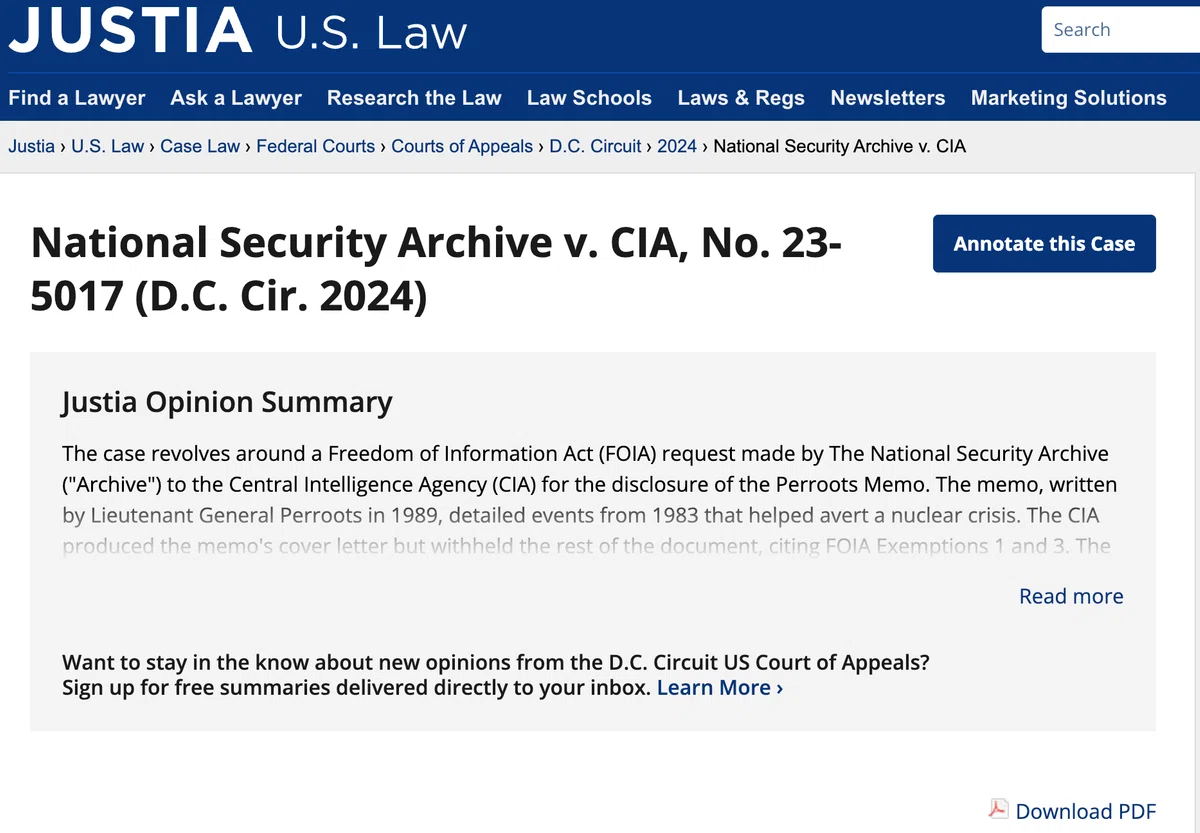The height and width of the screenshot is (833, 1200).
Task: Focus the Search input field
Action: click(1121, 30)
